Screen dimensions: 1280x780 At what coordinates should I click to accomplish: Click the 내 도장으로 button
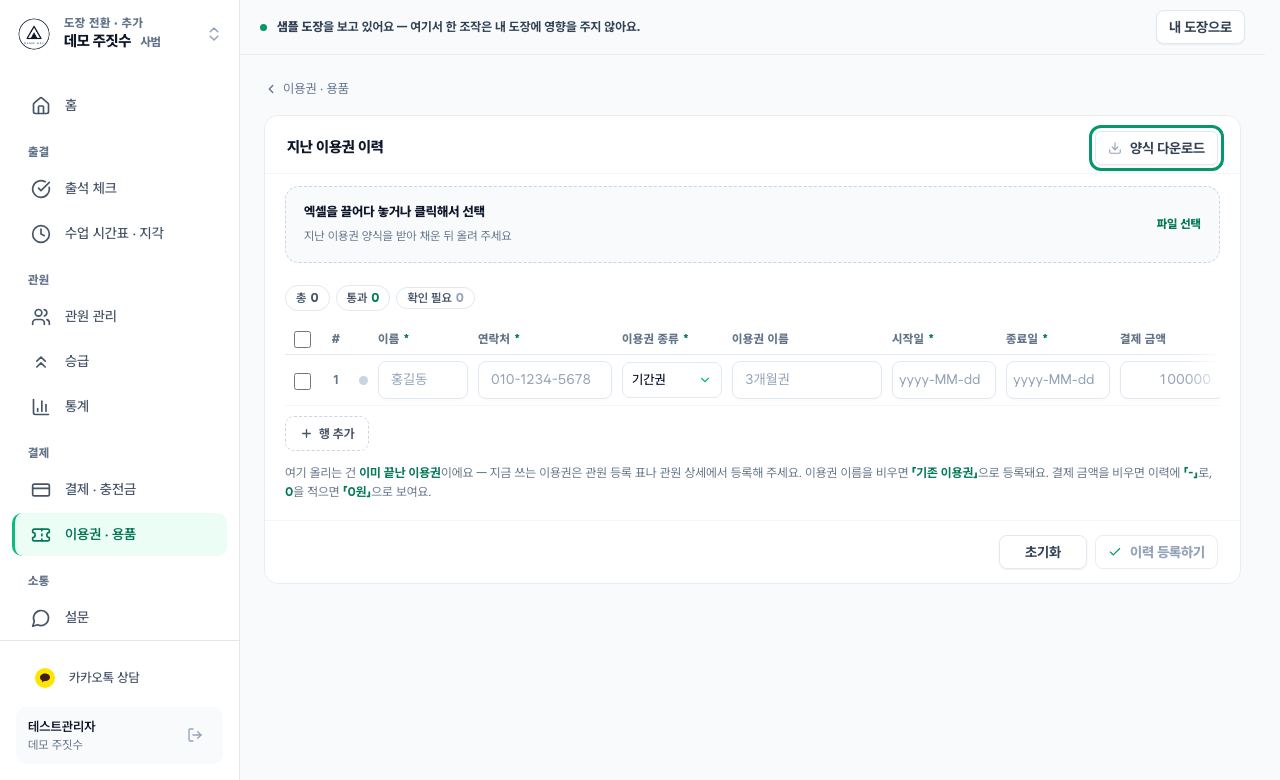1200,27
